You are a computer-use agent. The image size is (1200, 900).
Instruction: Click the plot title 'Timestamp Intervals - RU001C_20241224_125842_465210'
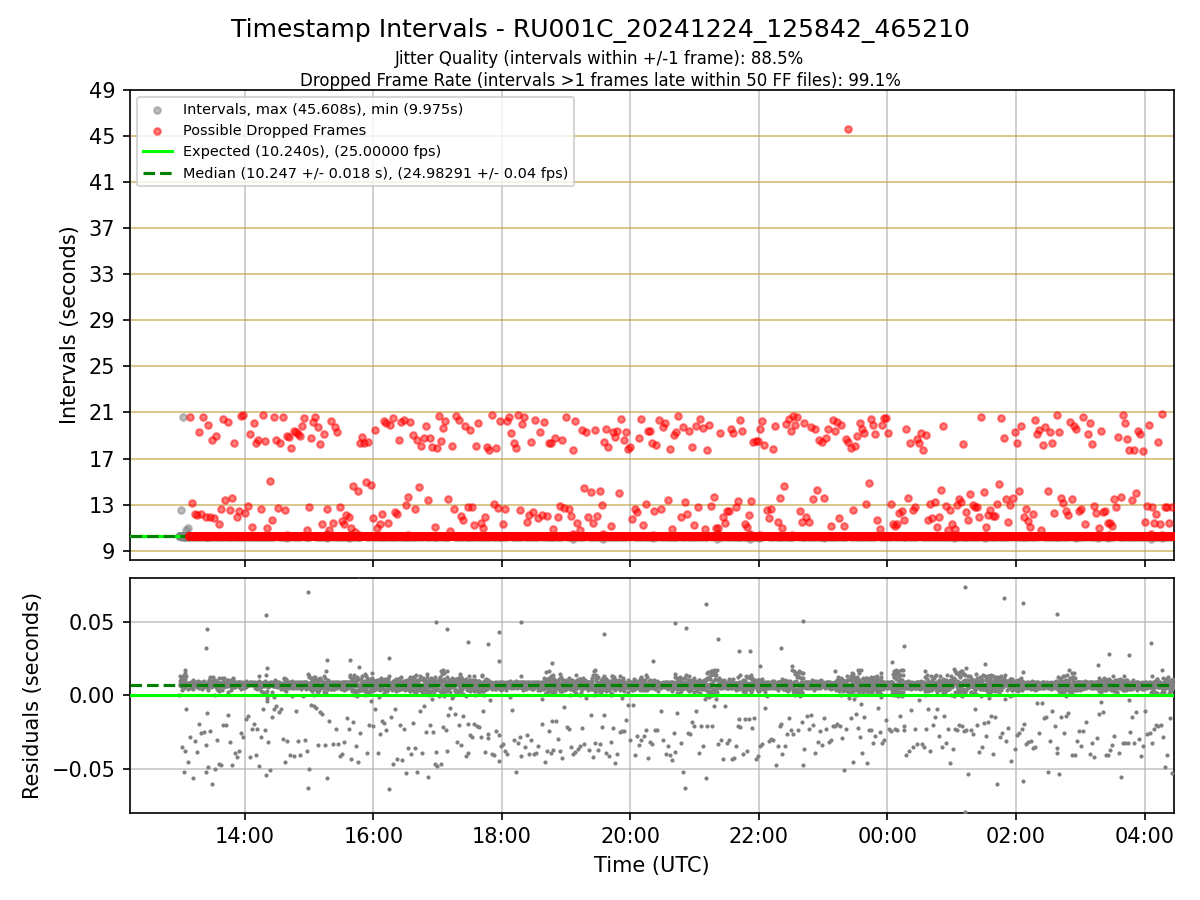(600, 29)
